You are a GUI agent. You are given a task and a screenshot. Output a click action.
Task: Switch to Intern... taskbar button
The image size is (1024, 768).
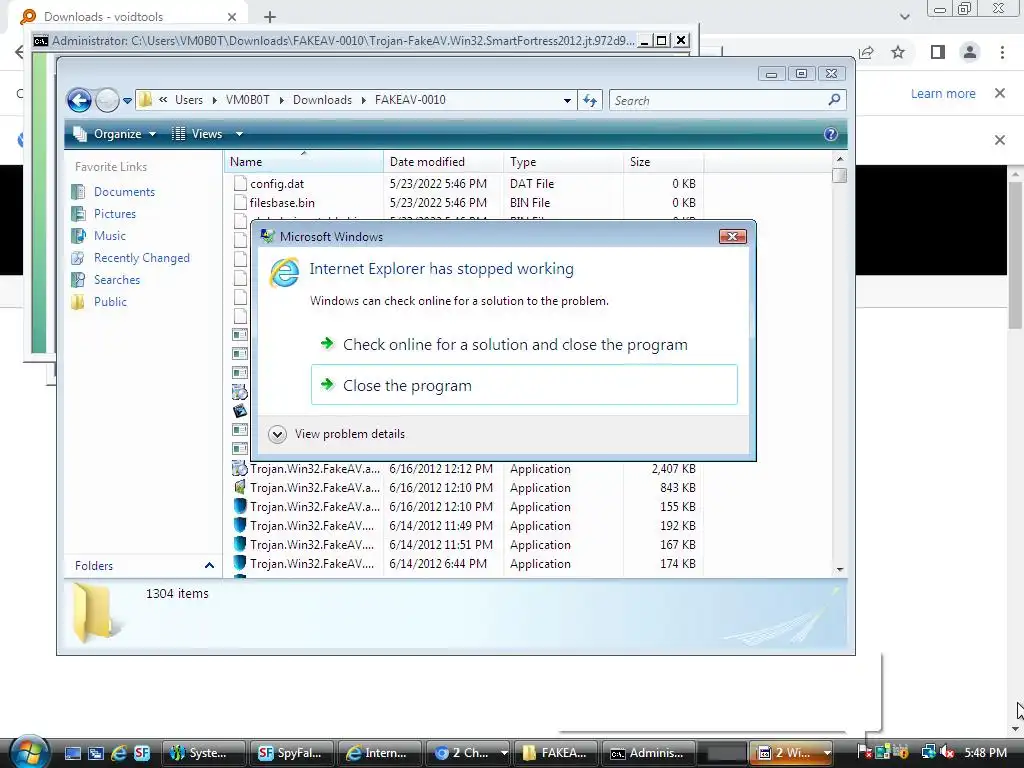(x=379, y=753)
